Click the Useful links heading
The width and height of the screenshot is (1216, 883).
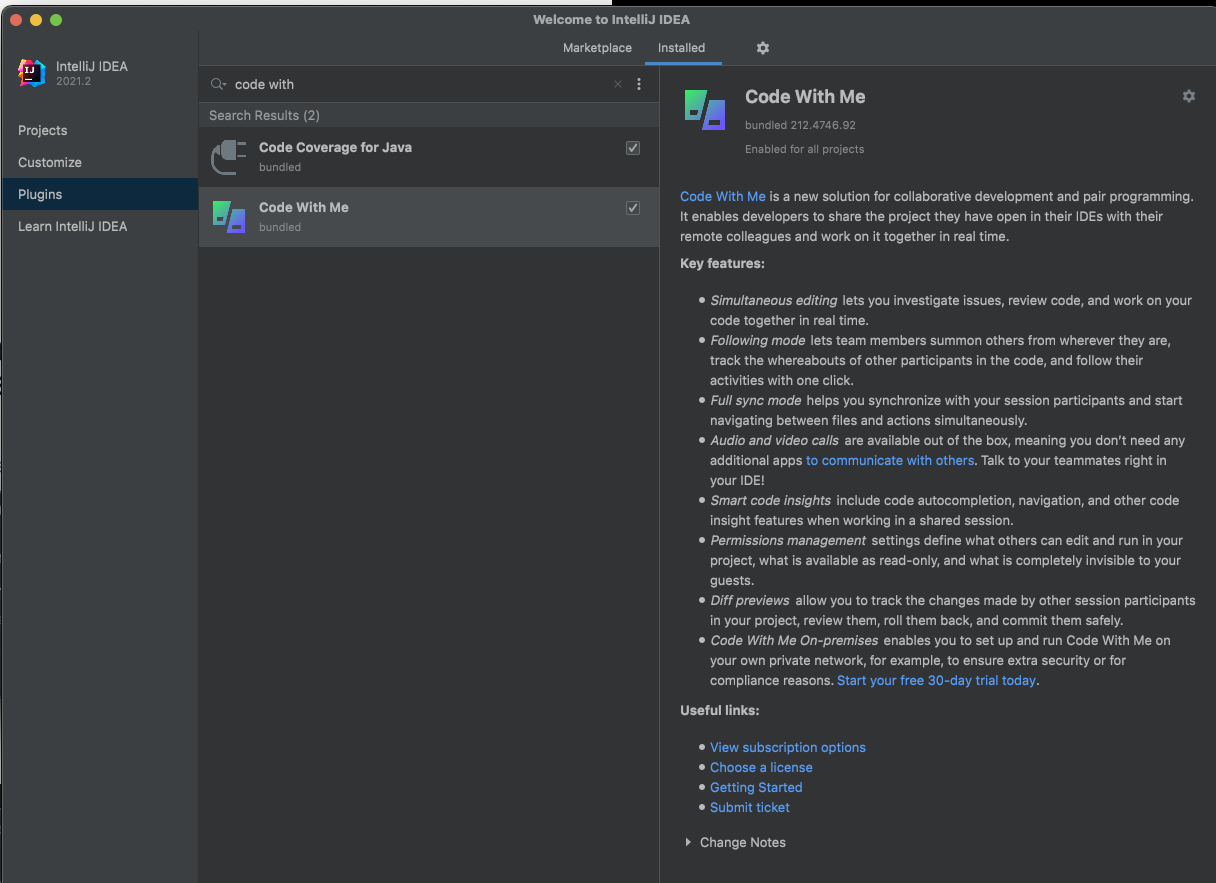tap(719, 710)
